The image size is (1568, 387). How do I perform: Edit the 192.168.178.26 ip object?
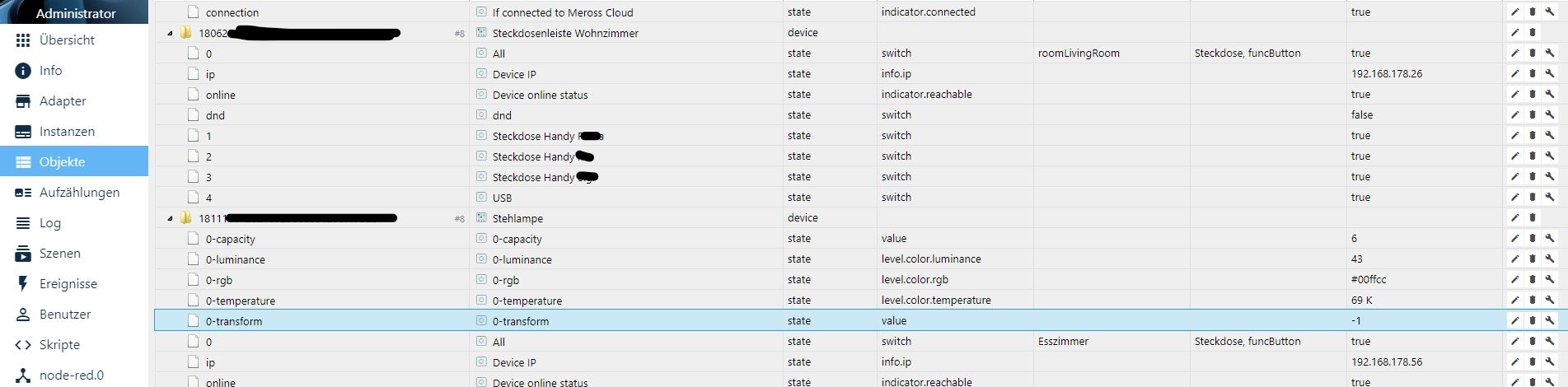[1514, 74]
